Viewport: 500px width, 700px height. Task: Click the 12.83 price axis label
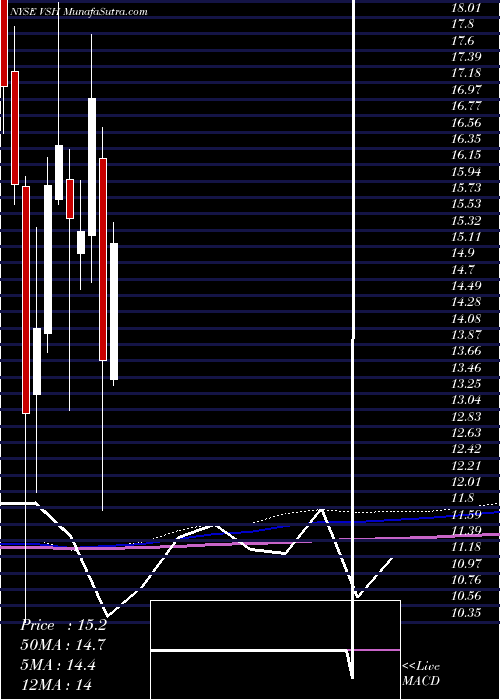465,416
